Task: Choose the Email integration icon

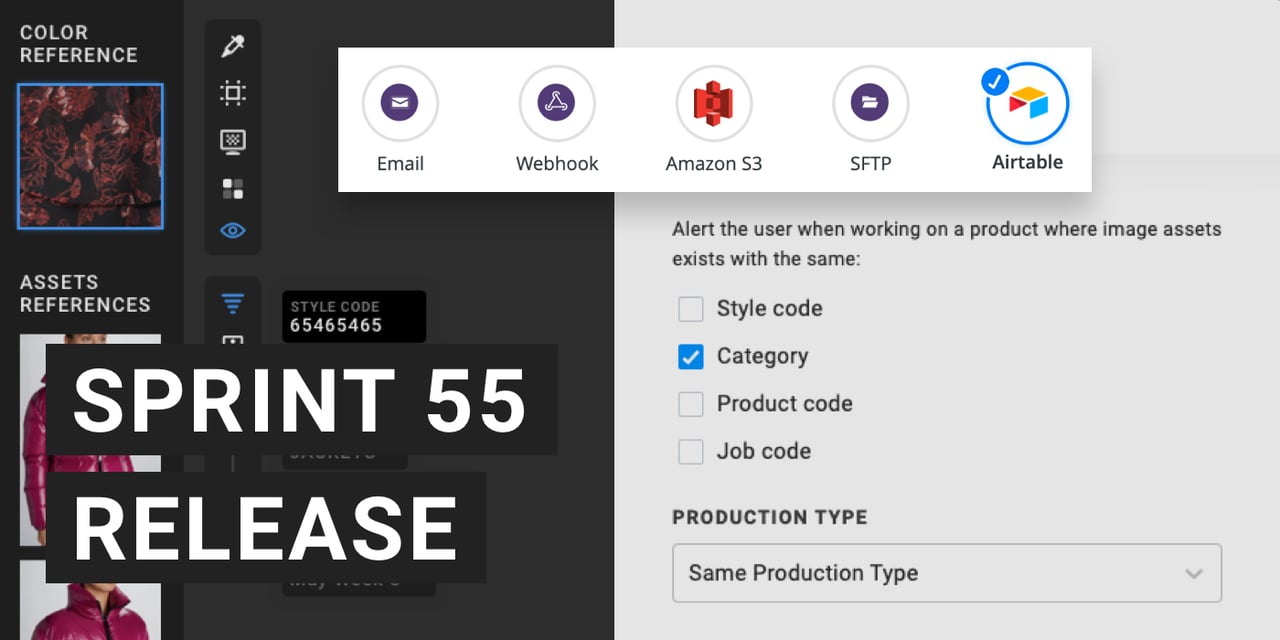Action: coord(400,103)
